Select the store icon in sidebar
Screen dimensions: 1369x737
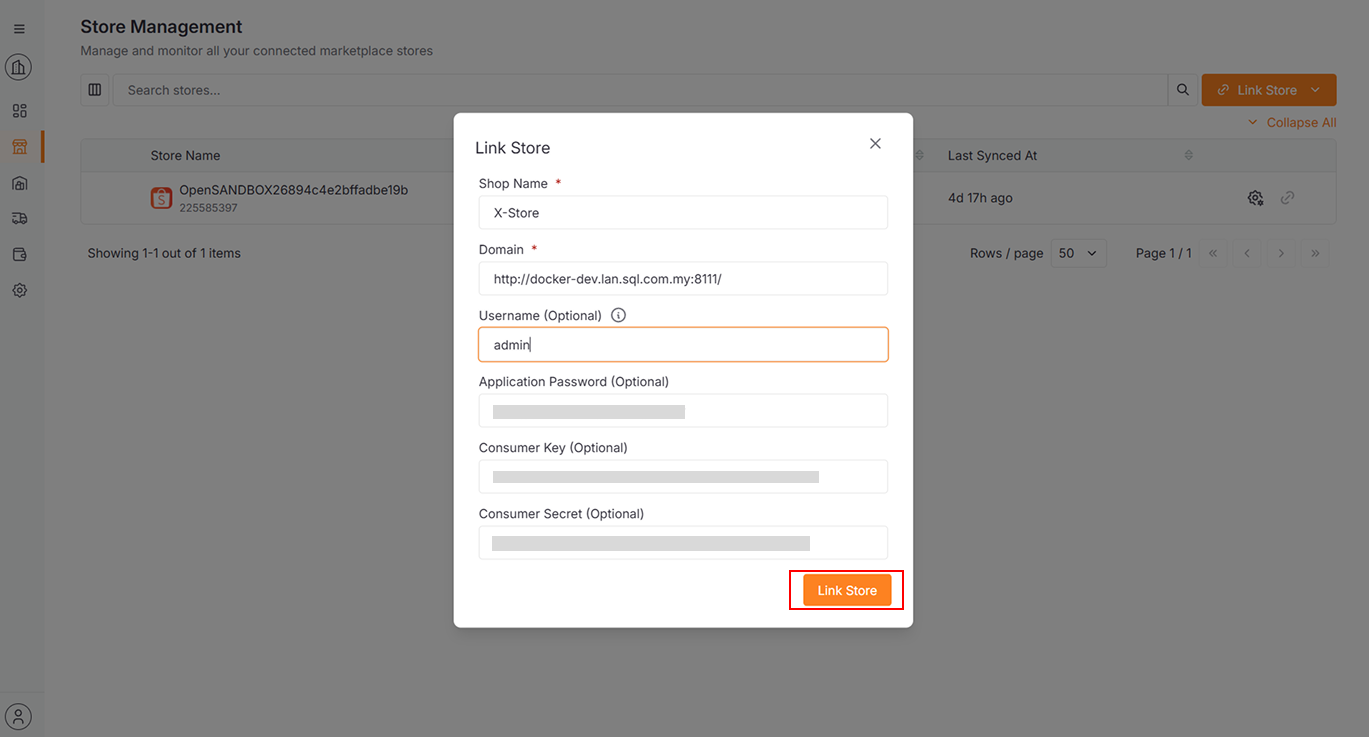(19, 147)
